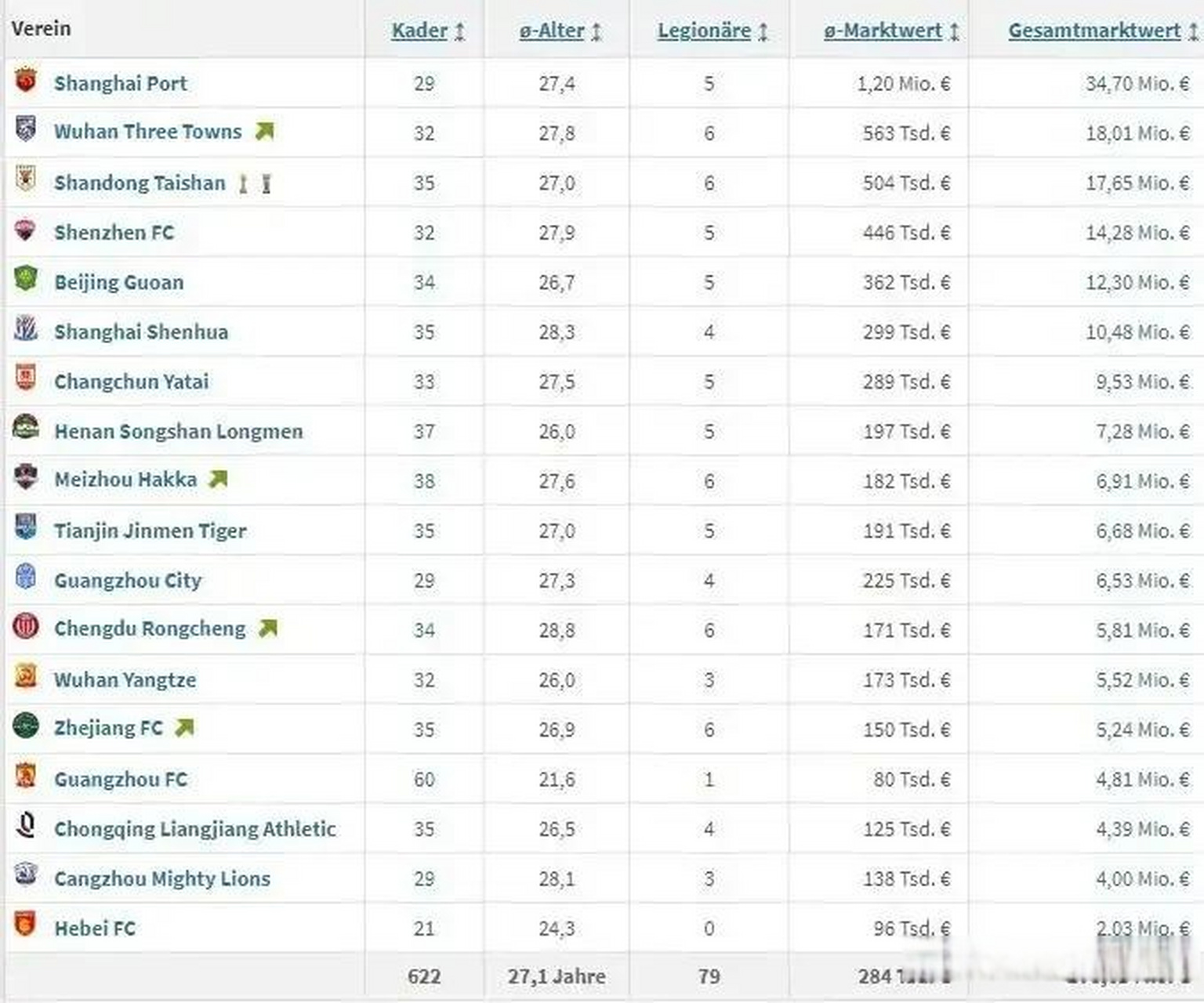Open the Changchun Yatai team link
The width and height of the screenshot is (1204, 1003).
coord(132,382)
